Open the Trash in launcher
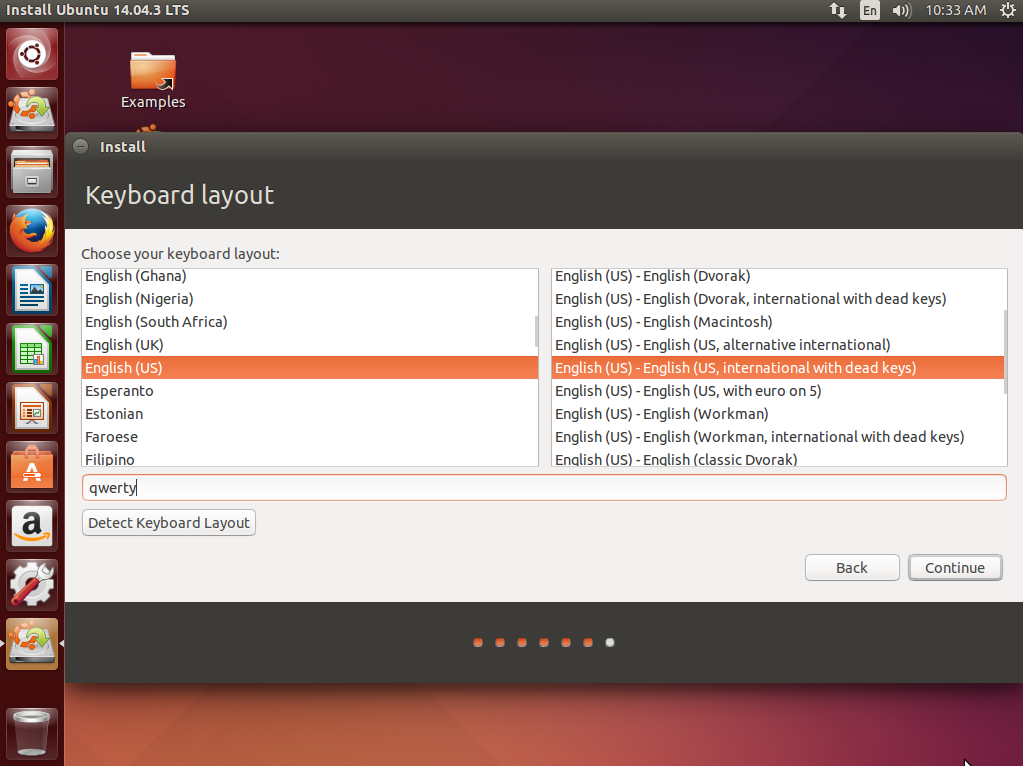 (x=32, y=734)
